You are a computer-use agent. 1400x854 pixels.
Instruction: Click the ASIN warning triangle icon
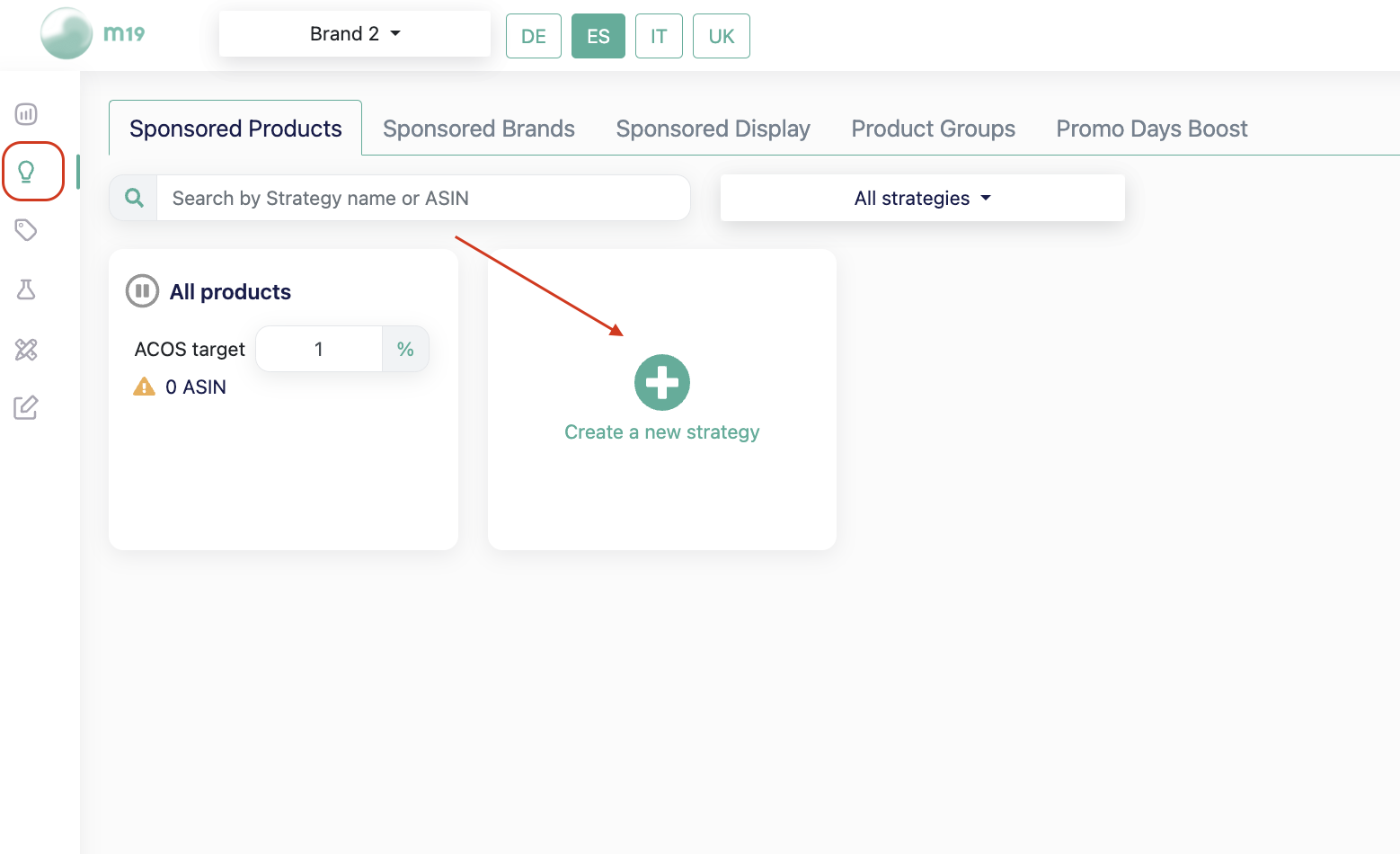(x=144, y=387)
